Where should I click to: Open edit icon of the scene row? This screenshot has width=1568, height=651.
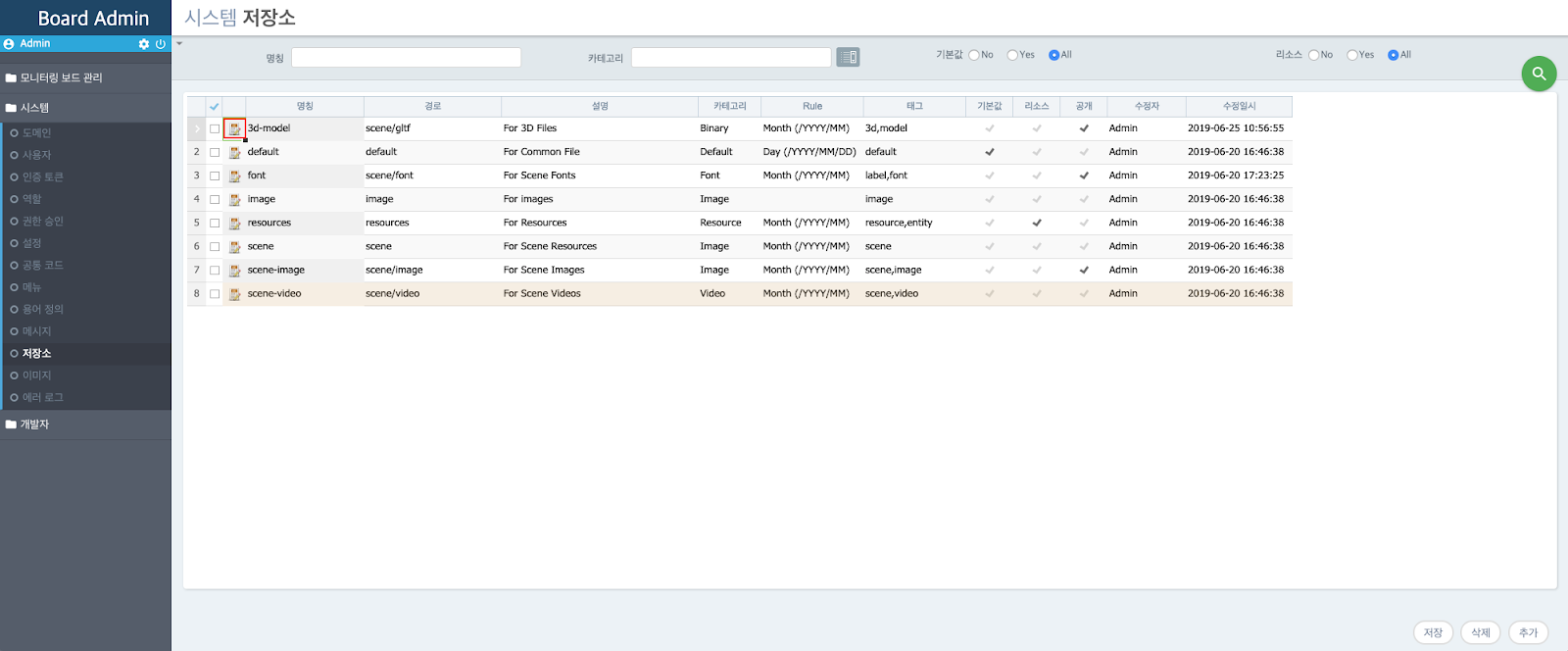tap(234, 246)
